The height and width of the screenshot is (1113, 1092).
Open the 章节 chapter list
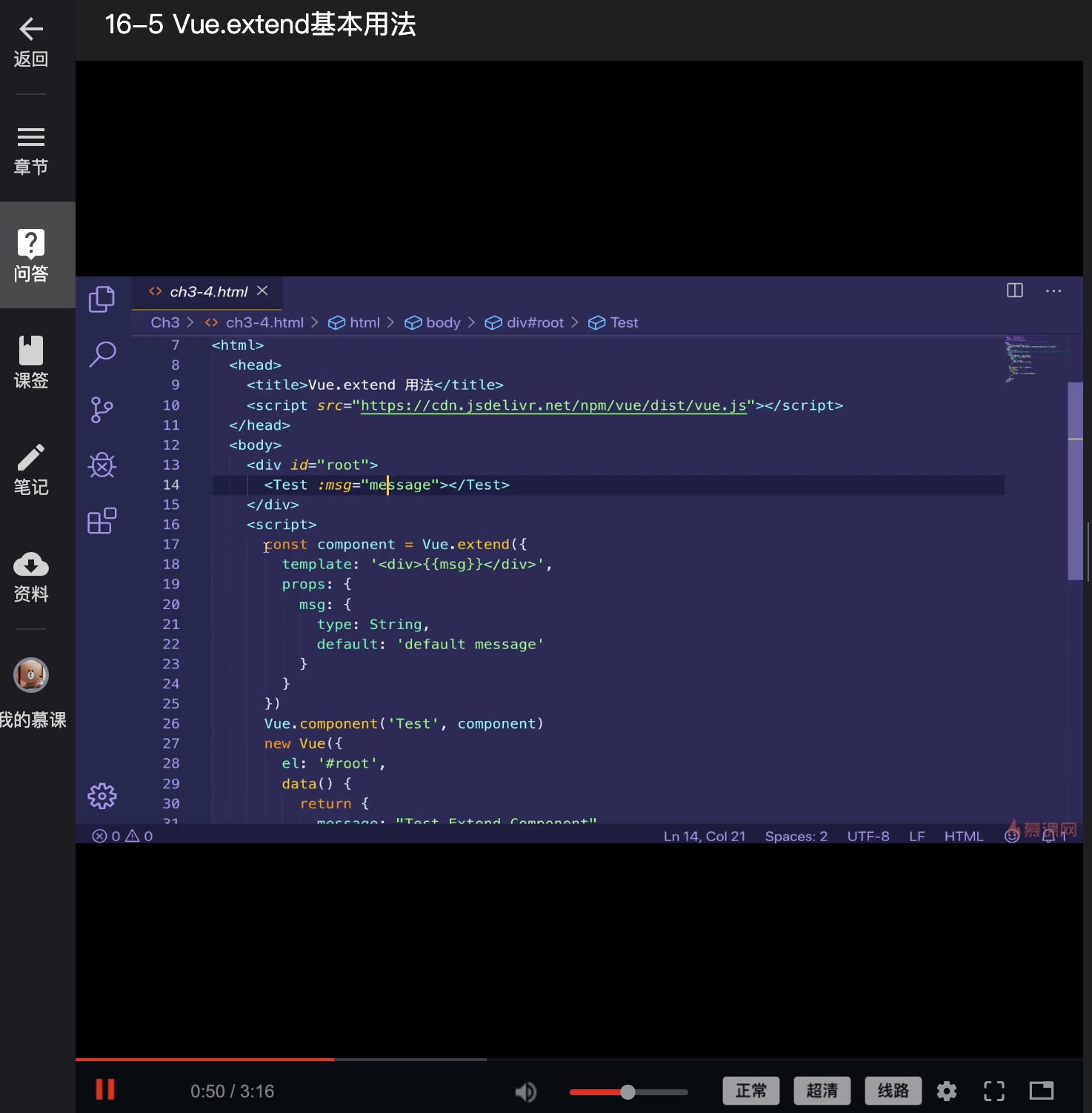31,150
